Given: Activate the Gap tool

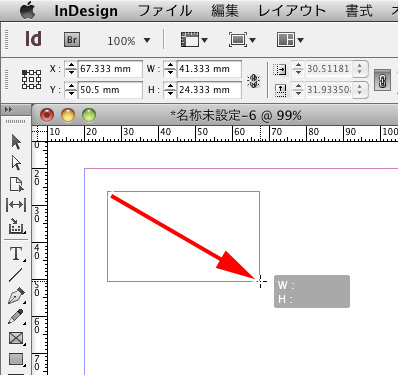Looking at the screenshot, I should (x=16, y=205).
